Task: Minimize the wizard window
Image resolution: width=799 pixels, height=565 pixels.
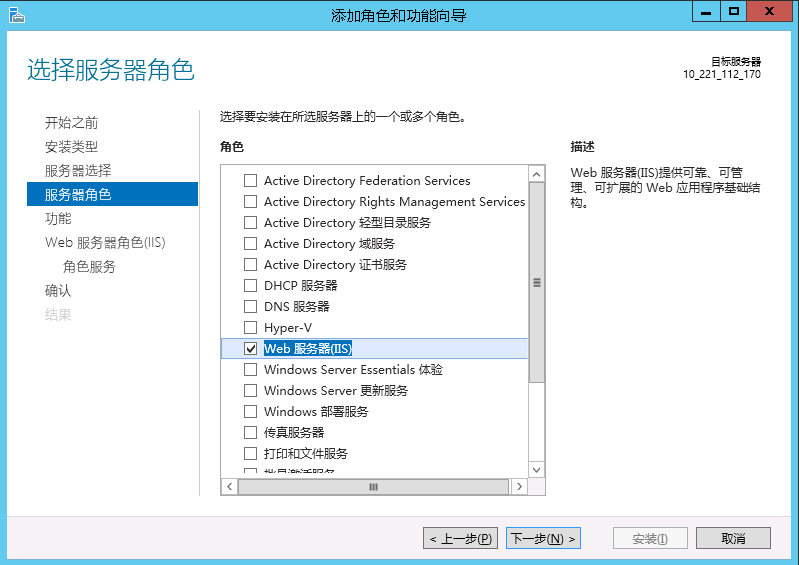Action: (709, 12)
